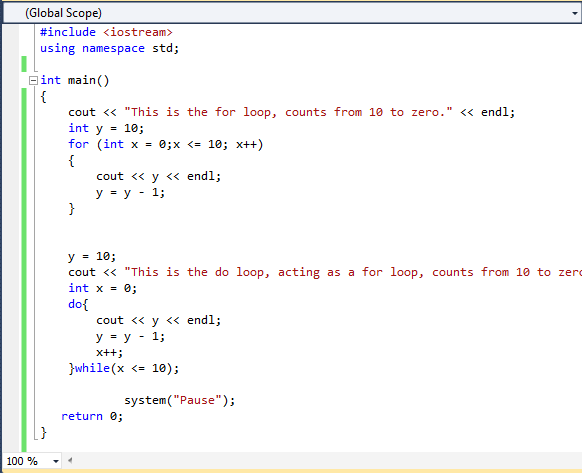Click 'y = y - 1;' inside for loop
Viewport: 582px width, 473px height.
130,192
